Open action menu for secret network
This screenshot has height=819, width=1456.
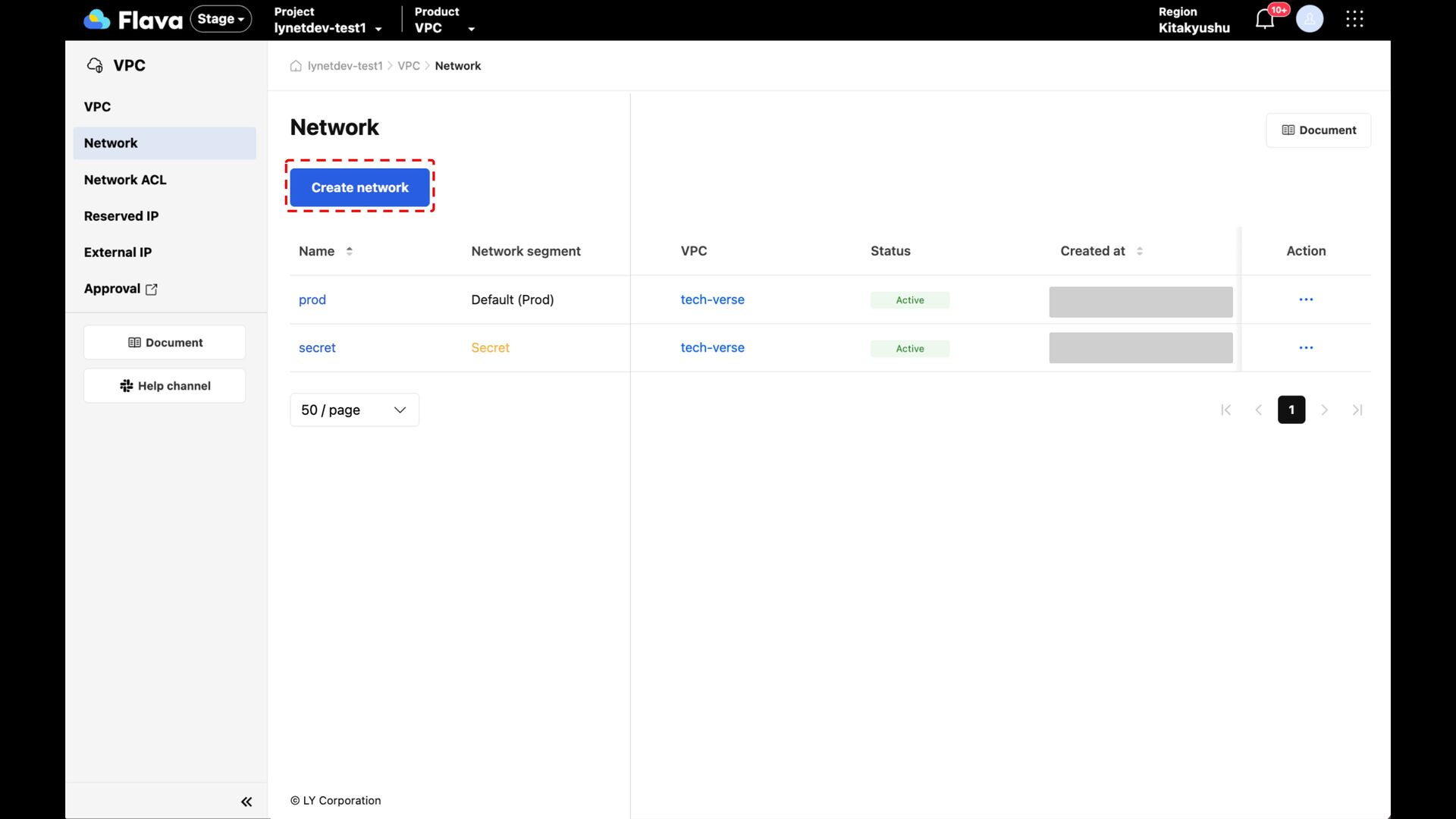tap(1306, 348)
